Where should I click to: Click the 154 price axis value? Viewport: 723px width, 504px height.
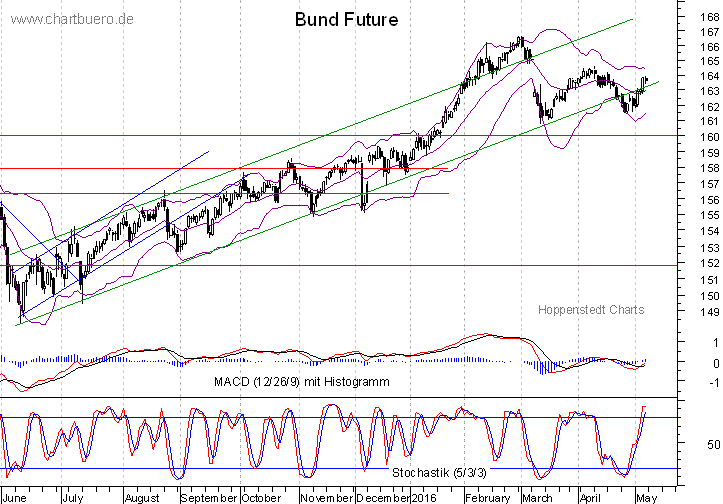click(x=709, y=231)
